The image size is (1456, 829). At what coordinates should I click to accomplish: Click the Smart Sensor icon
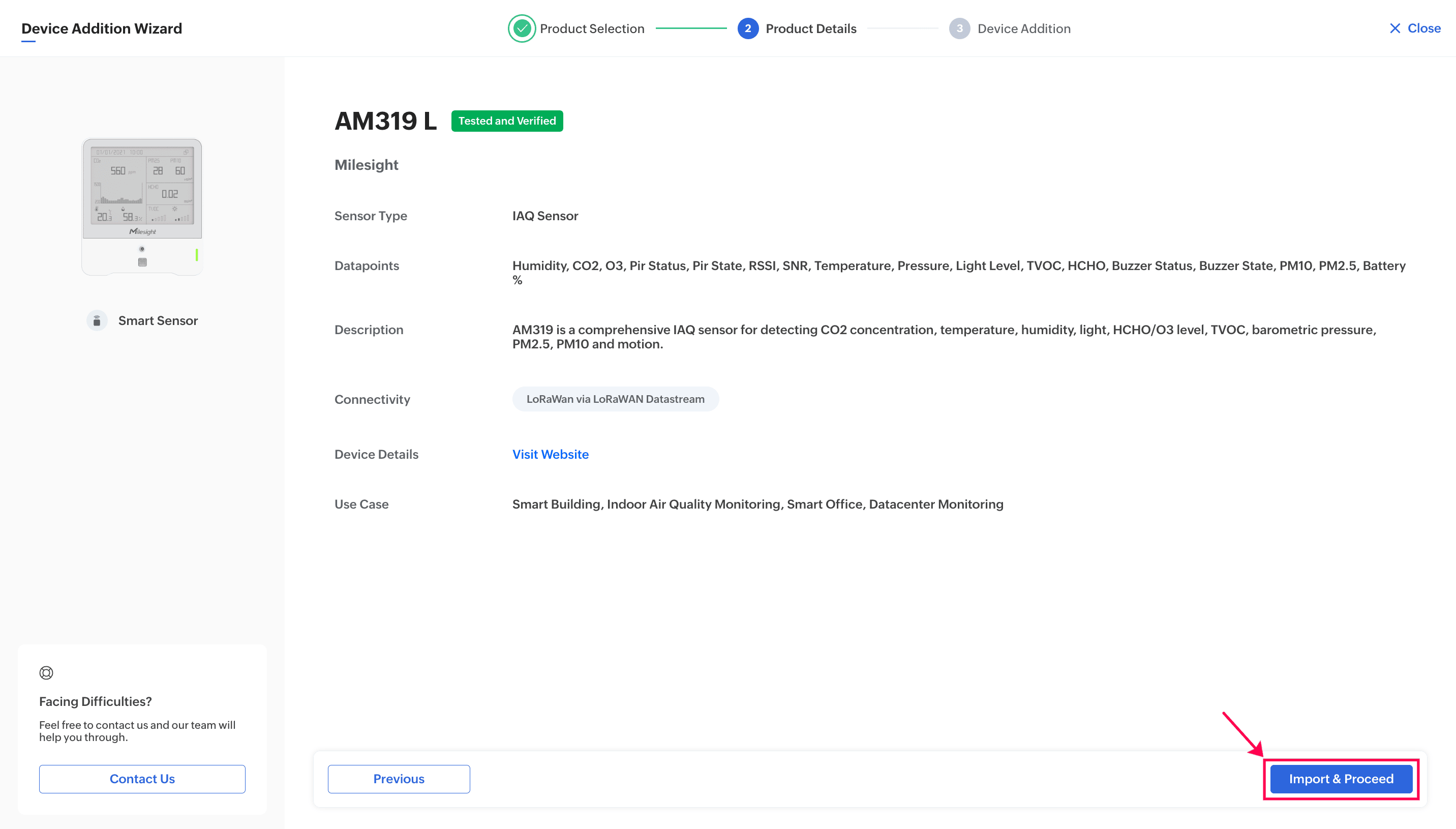click(x=97, y=320)
